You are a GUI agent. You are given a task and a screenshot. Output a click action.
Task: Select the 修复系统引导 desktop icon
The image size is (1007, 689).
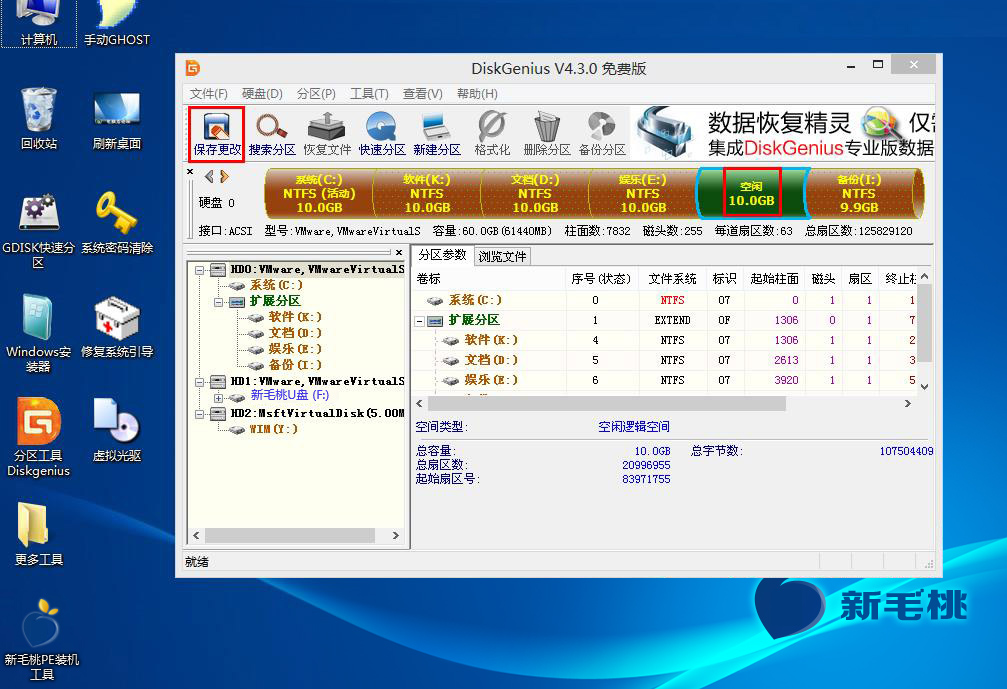click(x=117, y=327)
